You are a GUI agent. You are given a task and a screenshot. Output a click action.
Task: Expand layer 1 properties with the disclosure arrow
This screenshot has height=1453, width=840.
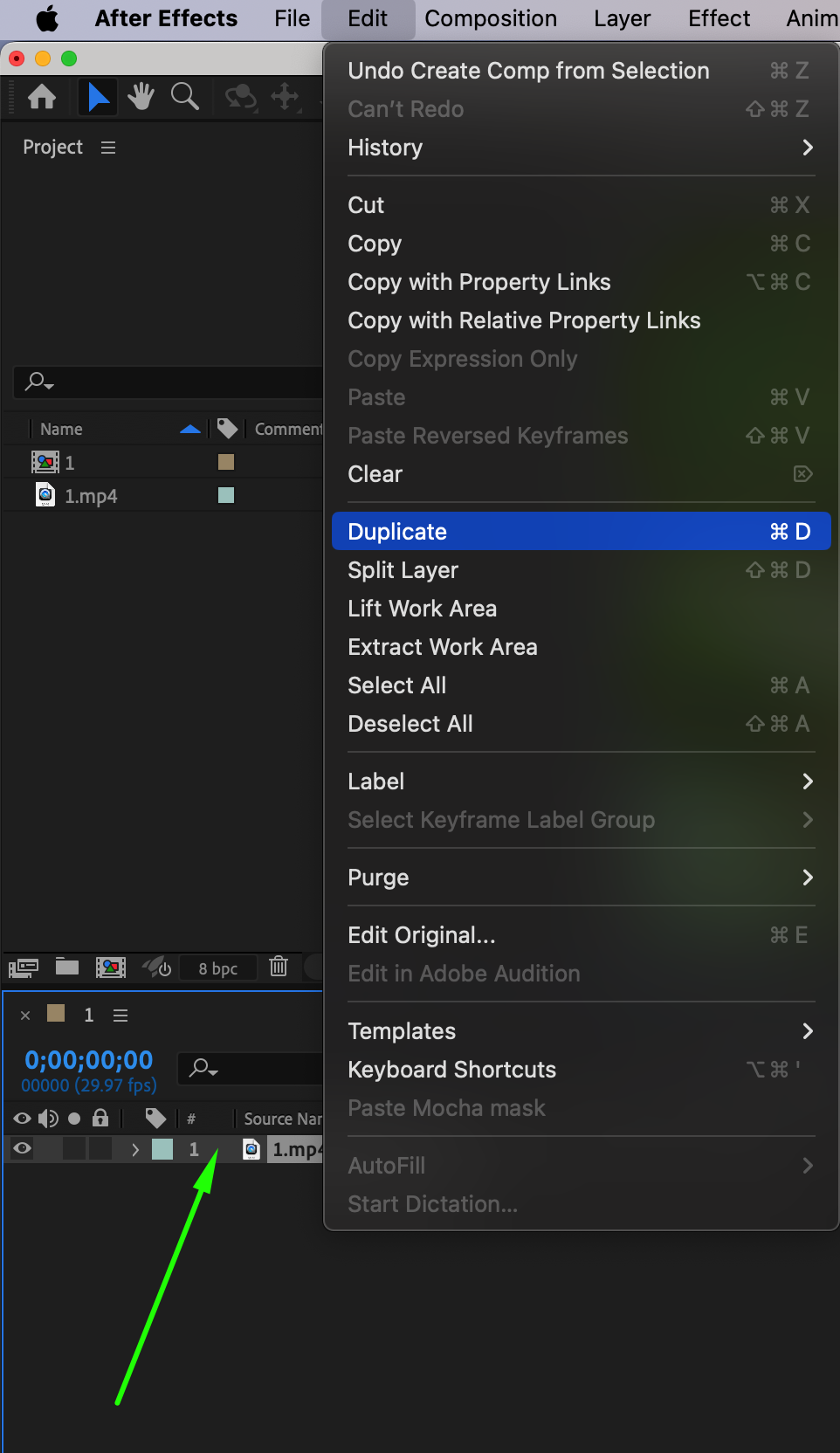(x=135, y=1150)
